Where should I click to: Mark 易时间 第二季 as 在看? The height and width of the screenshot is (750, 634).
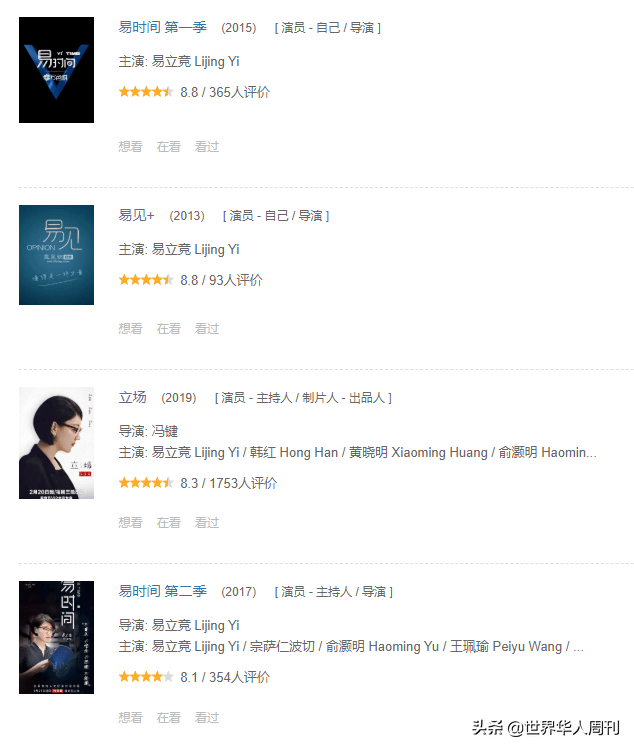[169, 717]
